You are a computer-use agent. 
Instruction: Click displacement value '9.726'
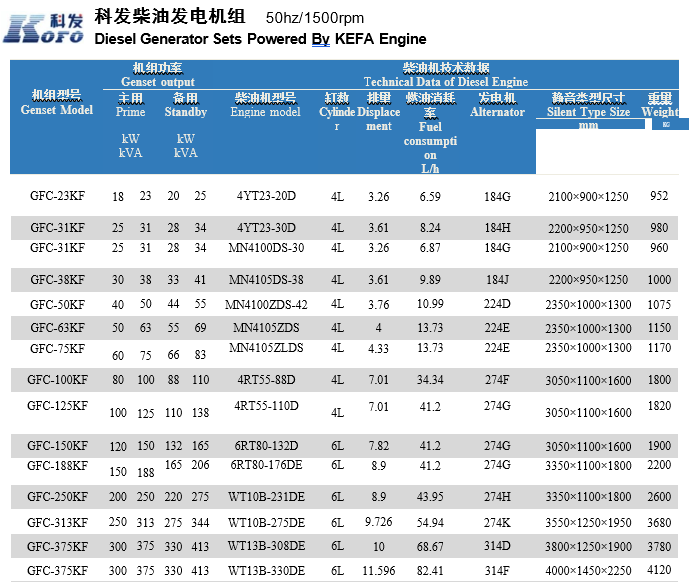click(378, 522)
